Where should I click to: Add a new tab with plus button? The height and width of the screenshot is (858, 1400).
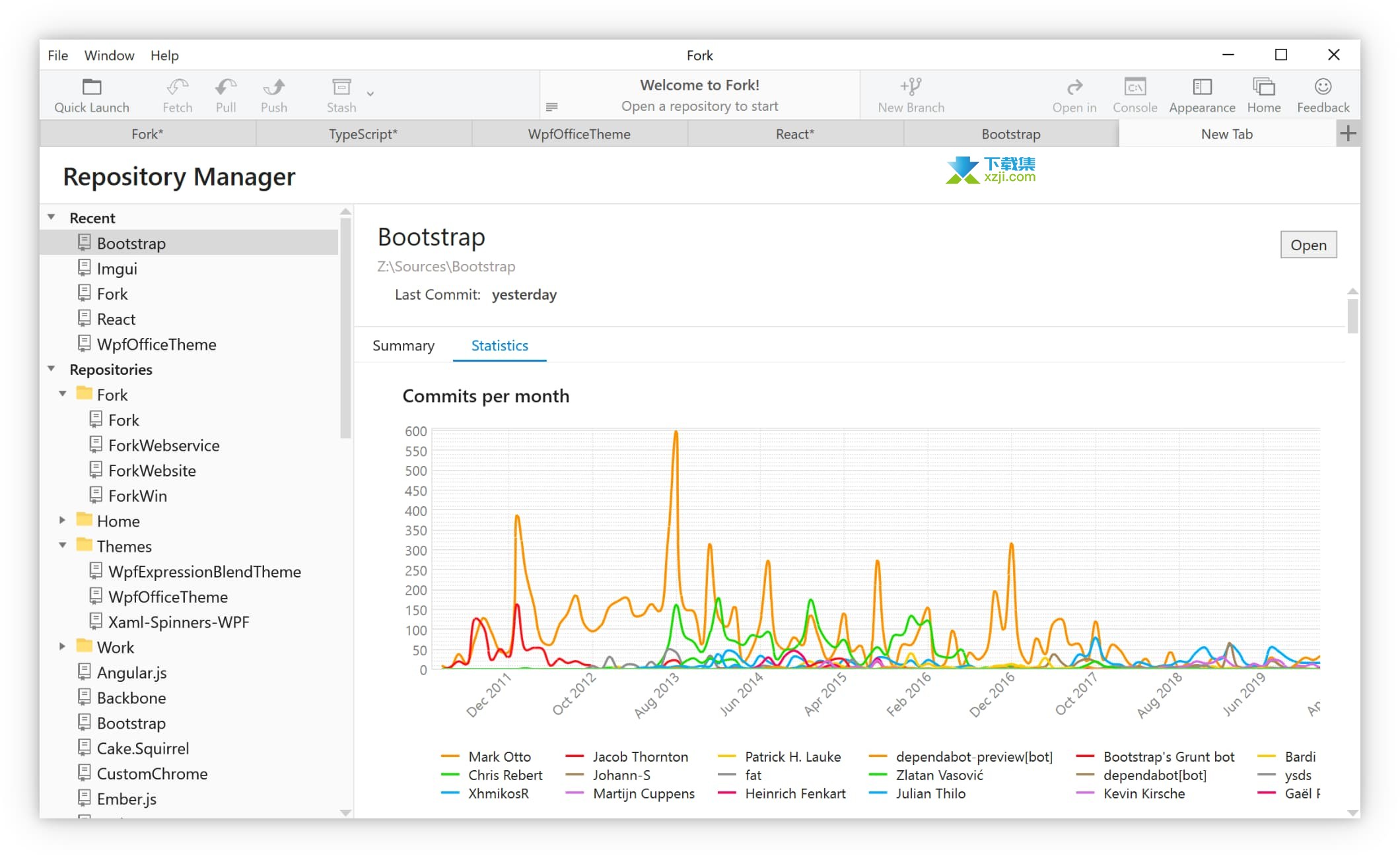click(x=1348, y=133)
